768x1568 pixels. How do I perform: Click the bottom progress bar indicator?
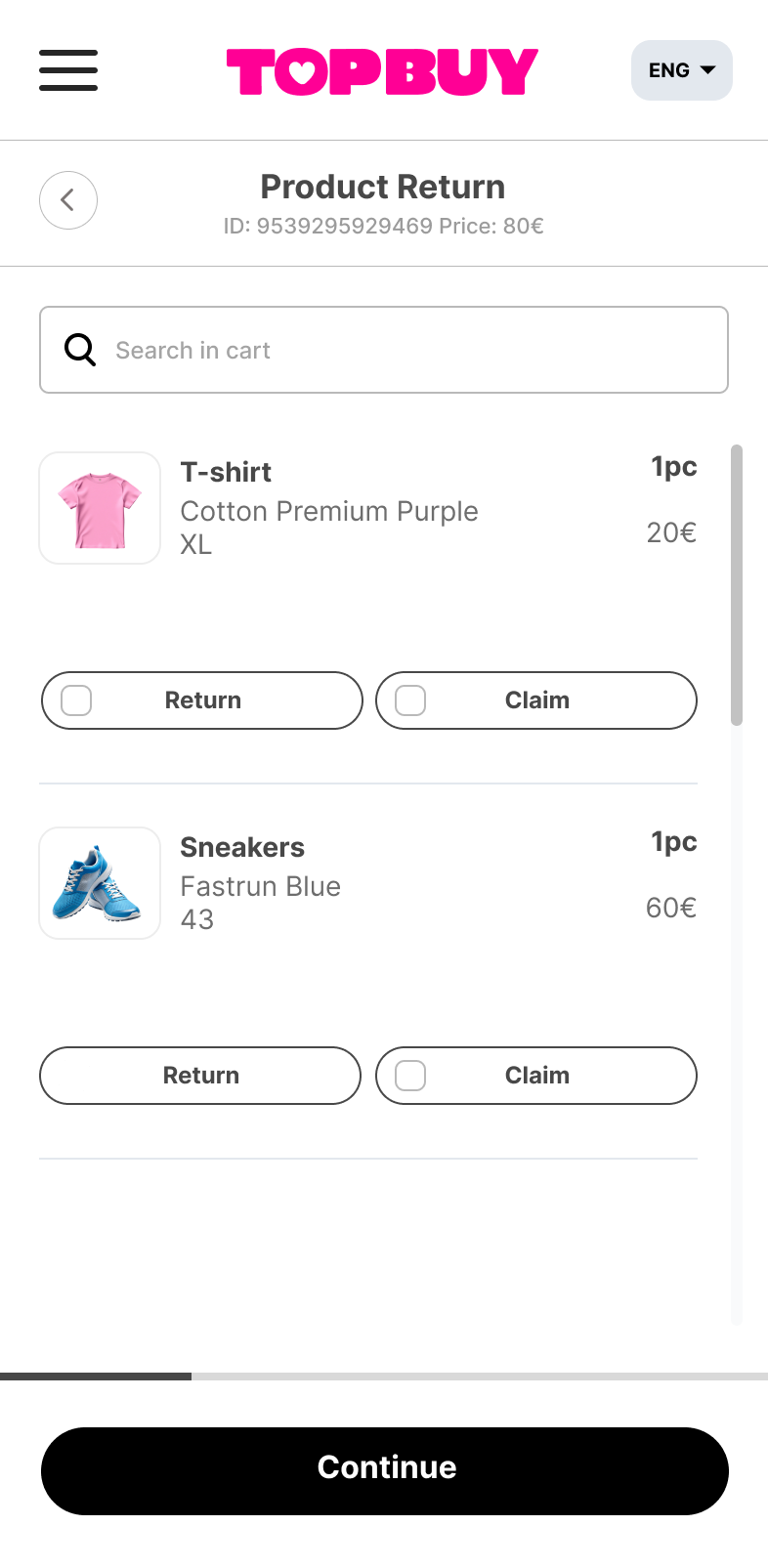tap(96, 1377)
